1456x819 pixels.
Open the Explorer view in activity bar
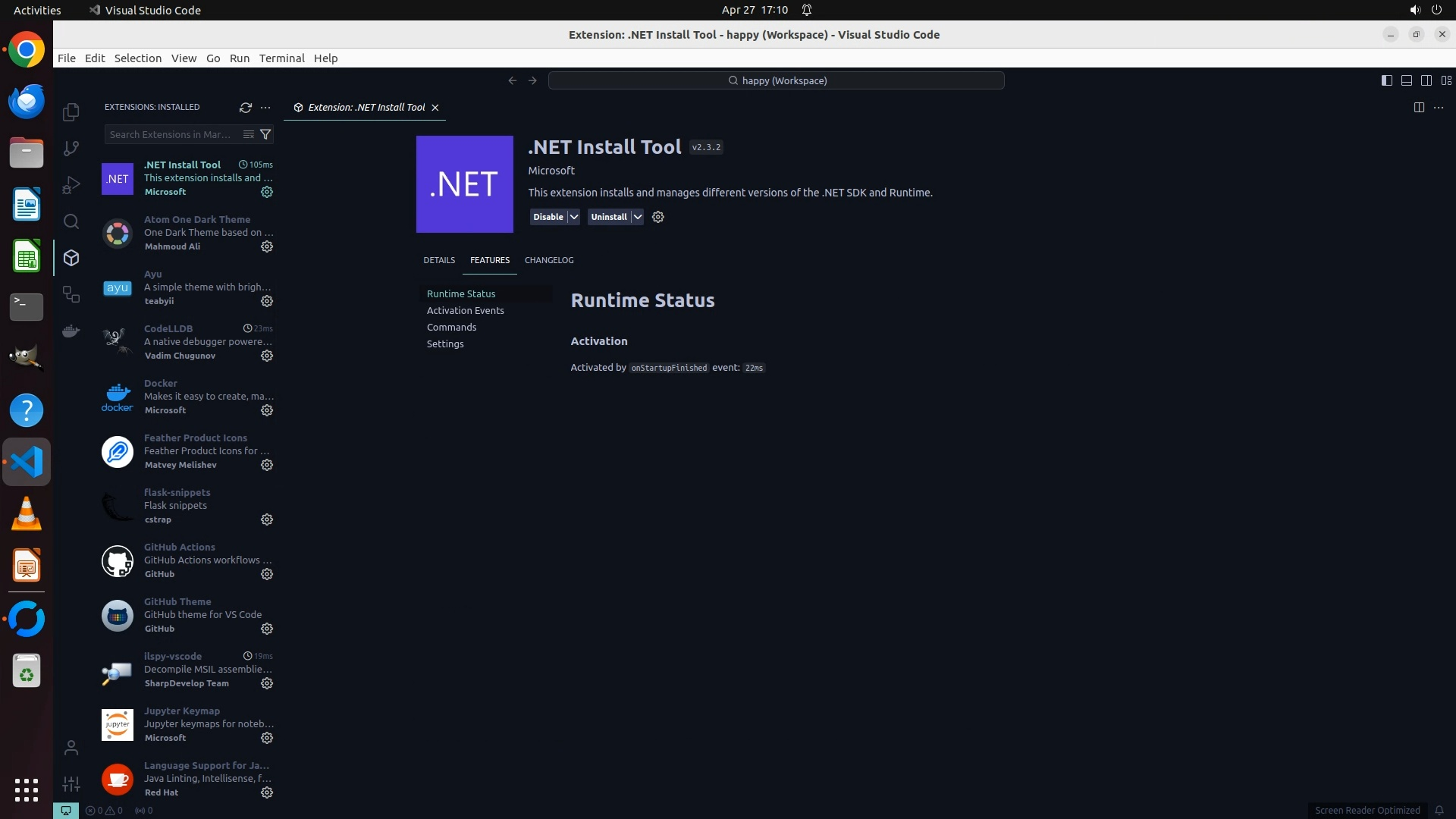[x=71, y=112]
